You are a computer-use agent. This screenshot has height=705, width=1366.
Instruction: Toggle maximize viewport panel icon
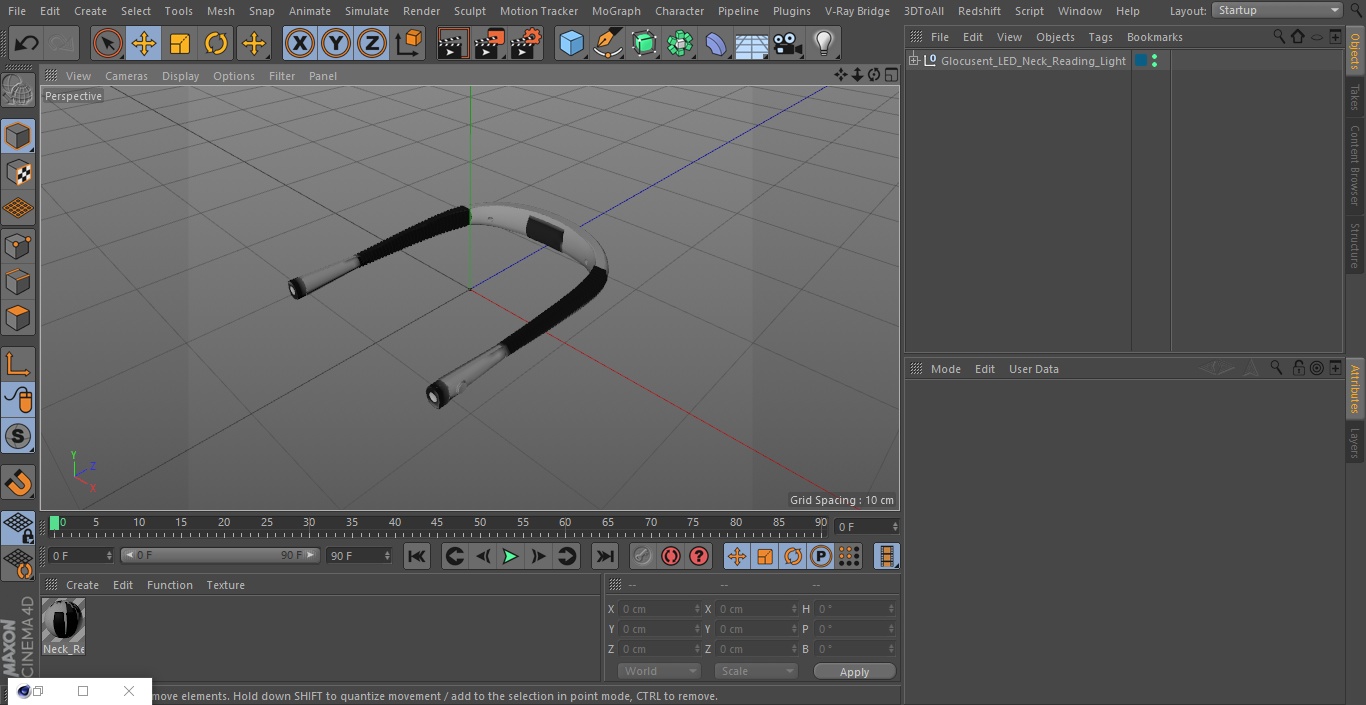click(889, 75)
